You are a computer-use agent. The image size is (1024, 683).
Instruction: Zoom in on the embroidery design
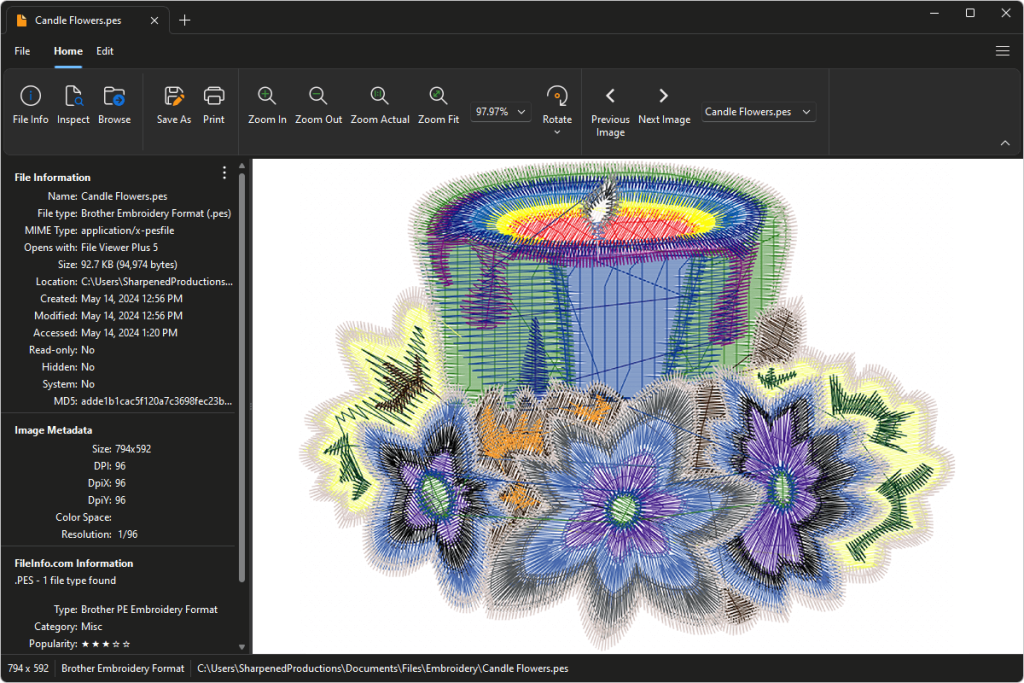coord(266,104)
